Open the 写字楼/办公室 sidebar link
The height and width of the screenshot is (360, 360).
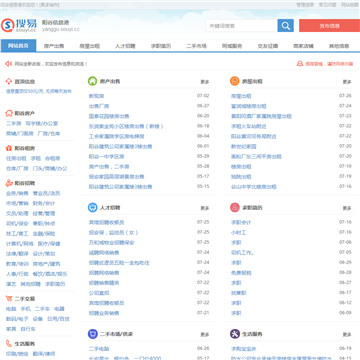(42, 123)
